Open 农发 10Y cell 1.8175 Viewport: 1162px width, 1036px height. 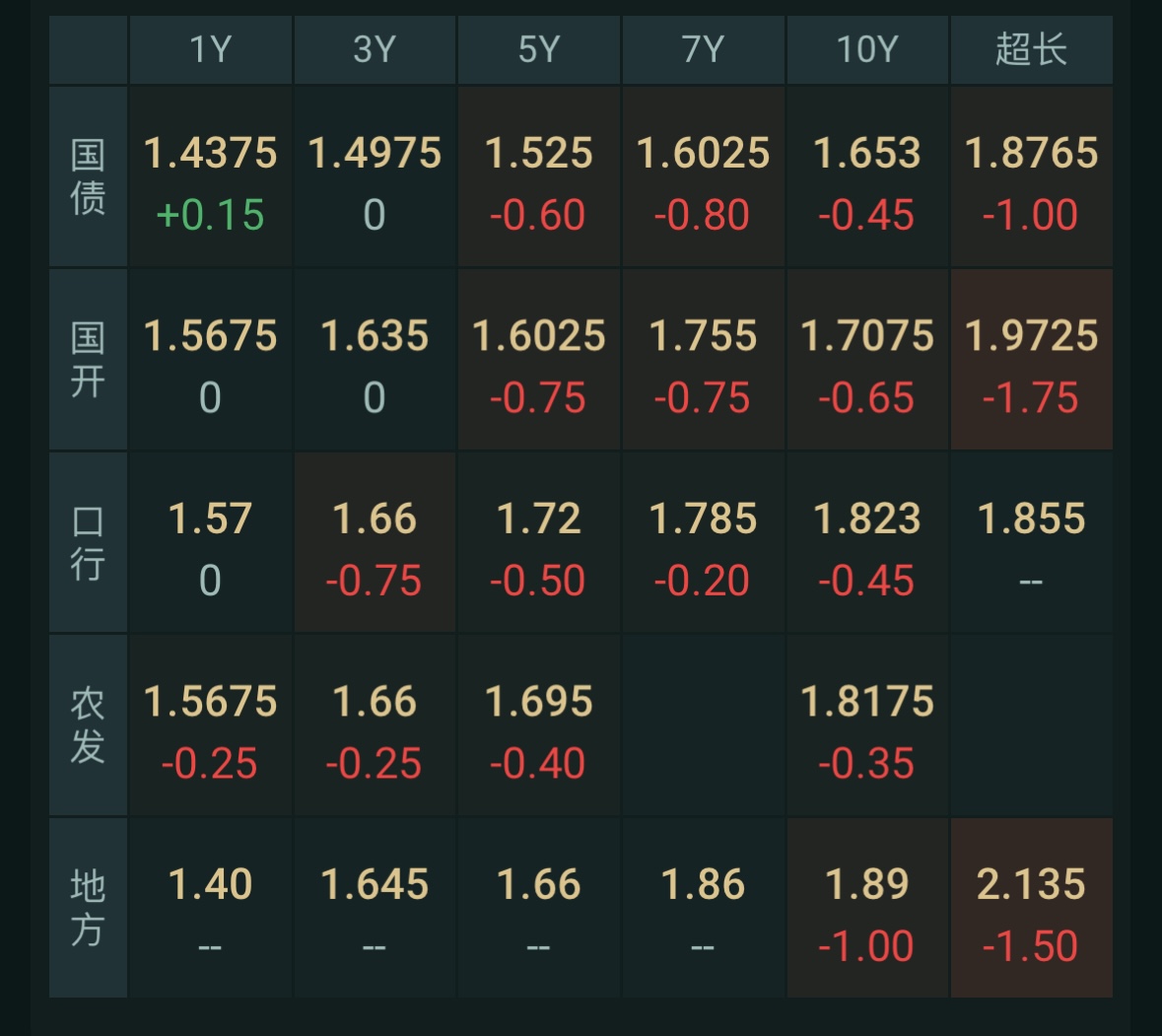tap(867, 725)
